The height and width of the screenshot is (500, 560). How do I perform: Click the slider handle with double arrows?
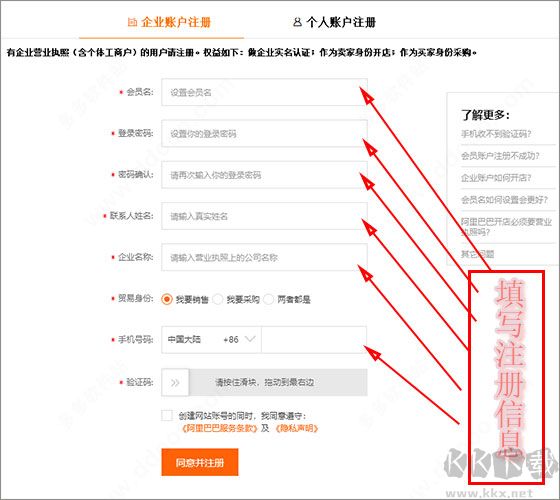(175, 382)
